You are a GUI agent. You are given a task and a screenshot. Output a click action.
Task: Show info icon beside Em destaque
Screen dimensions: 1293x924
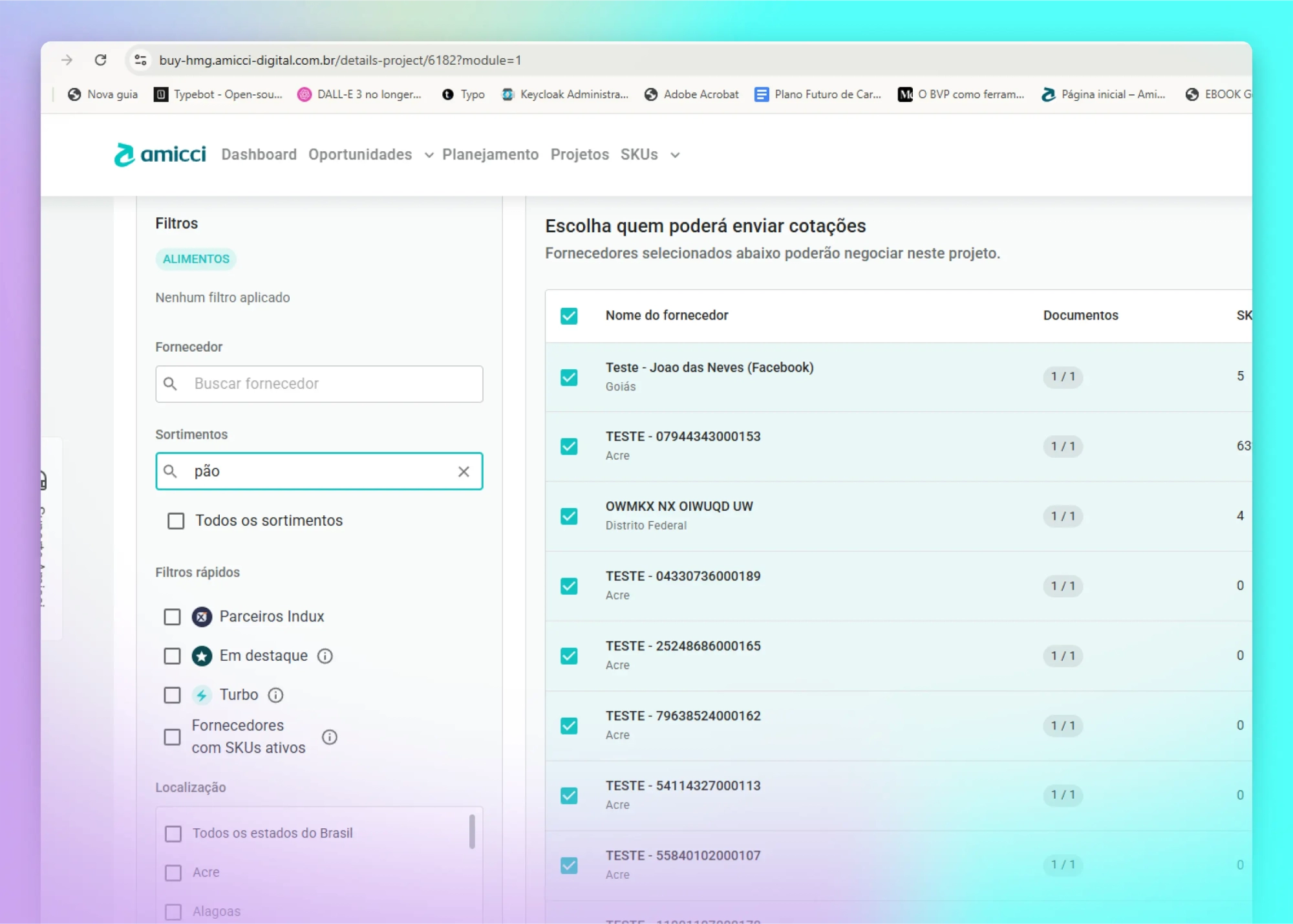325,656
